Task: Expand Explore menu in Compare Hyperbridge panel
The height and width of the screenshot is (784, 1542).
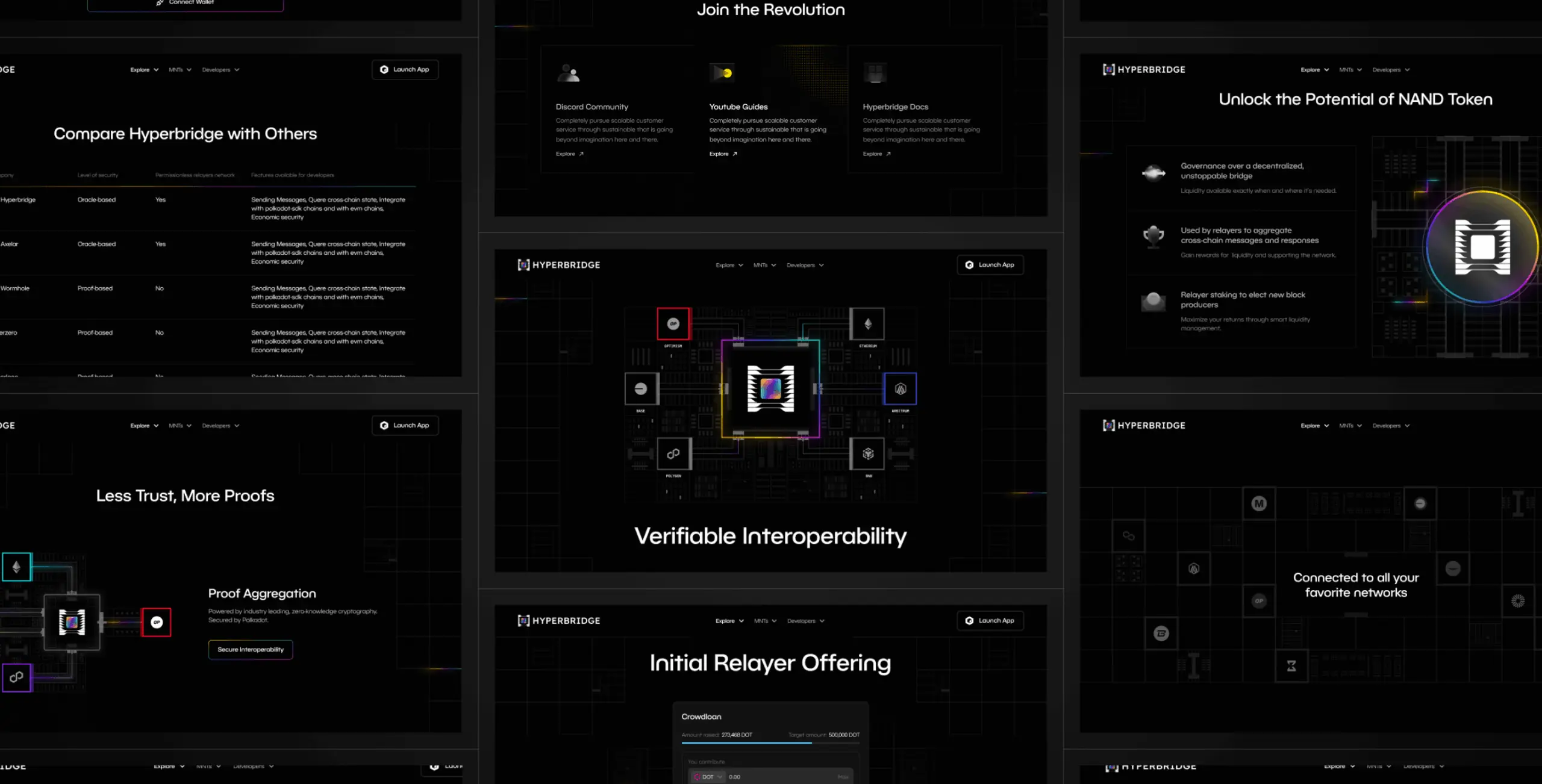Action: tap(145, 70)
